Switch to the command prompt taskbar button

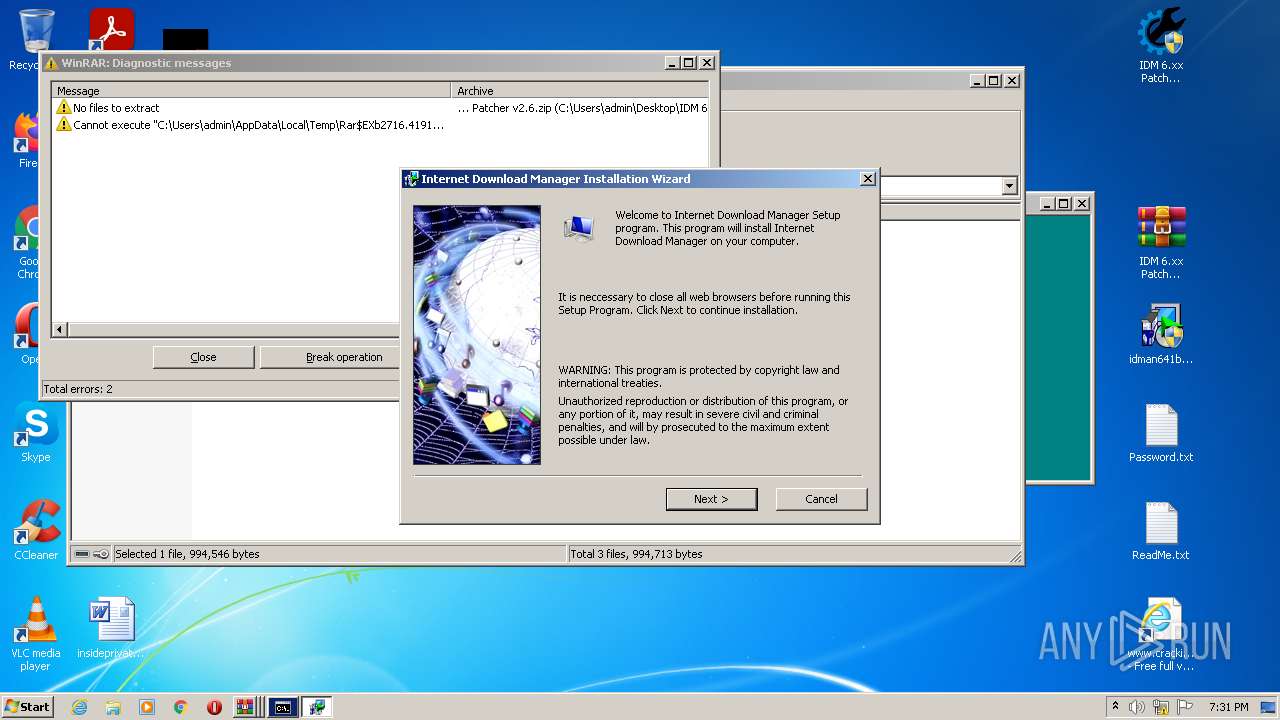click(x=283, y=707)
